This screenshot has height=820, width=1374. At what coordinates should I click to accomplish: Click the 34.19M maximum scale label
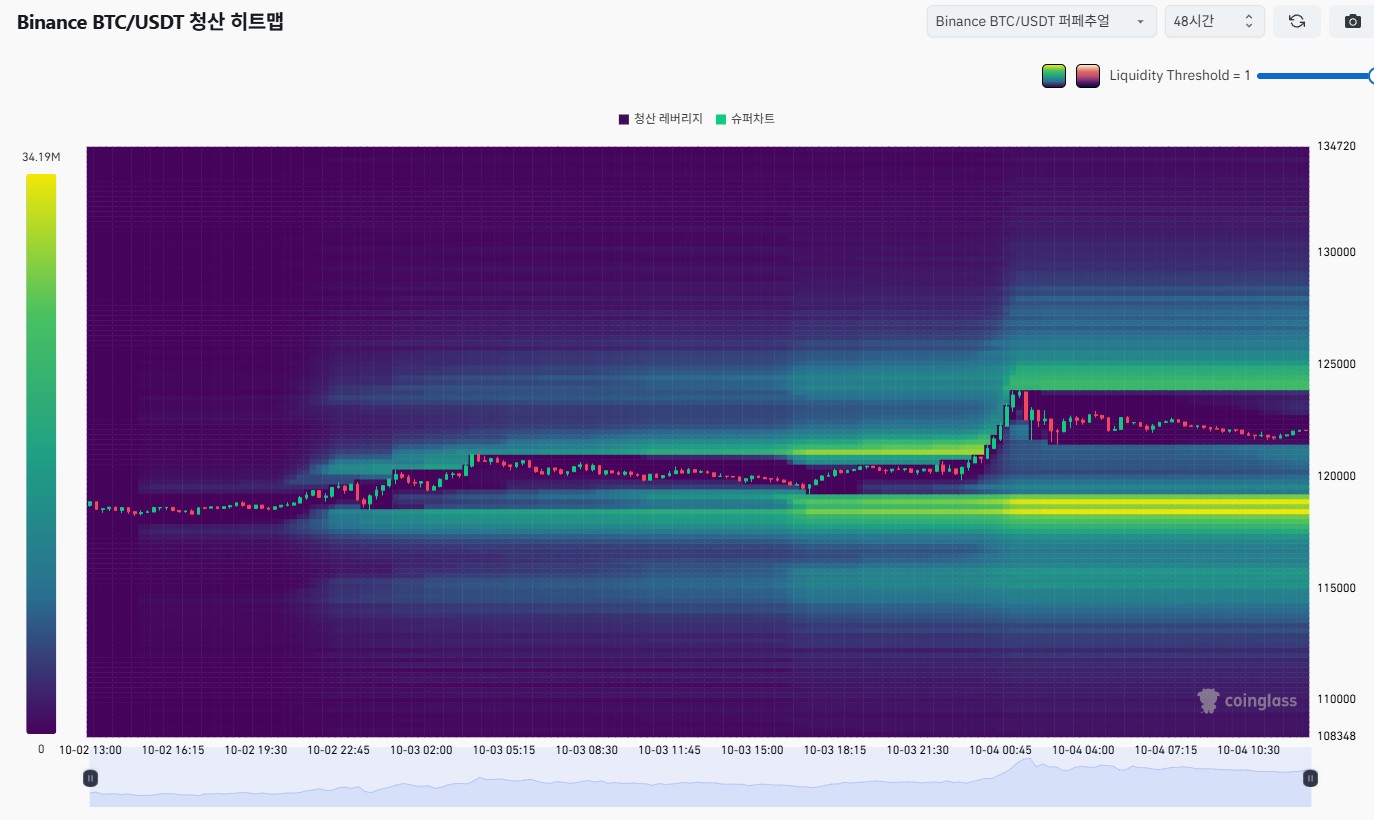click(41, 158)
